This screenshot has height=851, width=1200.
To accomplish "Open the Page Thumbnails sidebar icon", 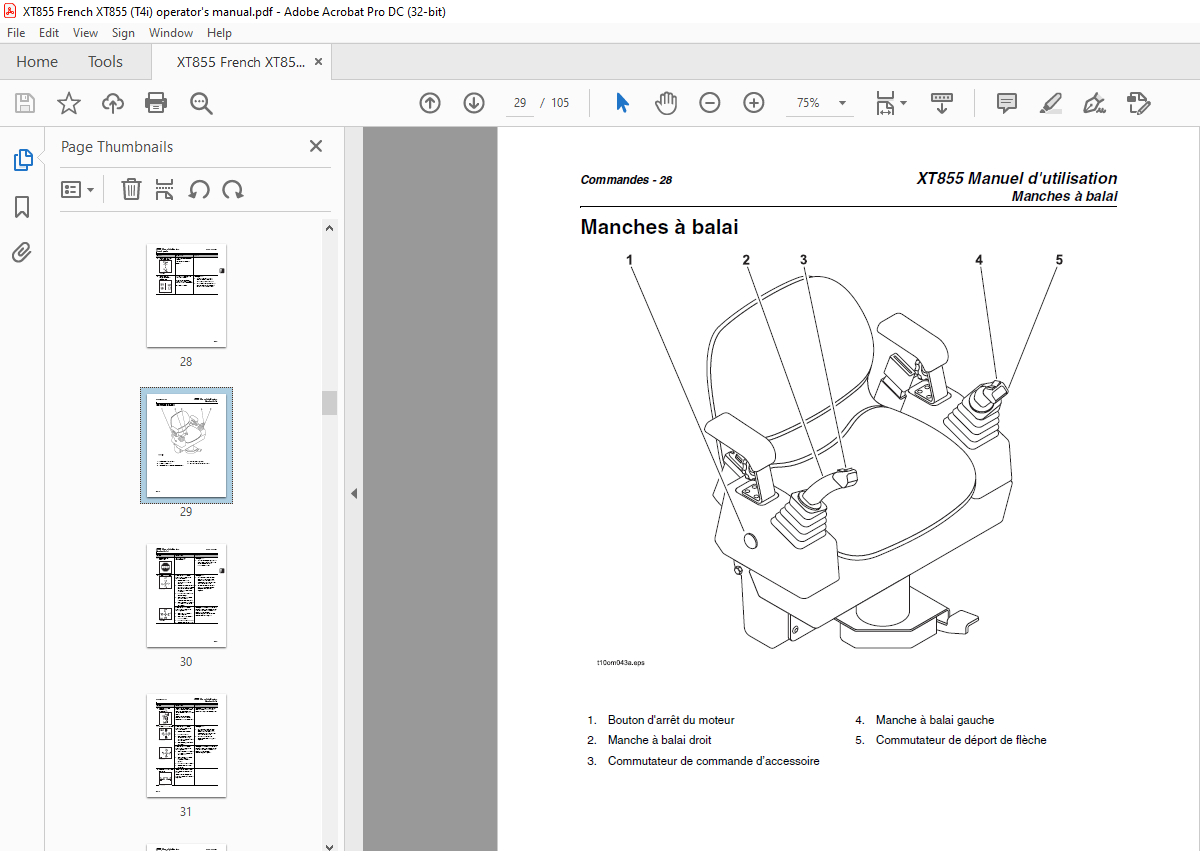I will [22, 160].
